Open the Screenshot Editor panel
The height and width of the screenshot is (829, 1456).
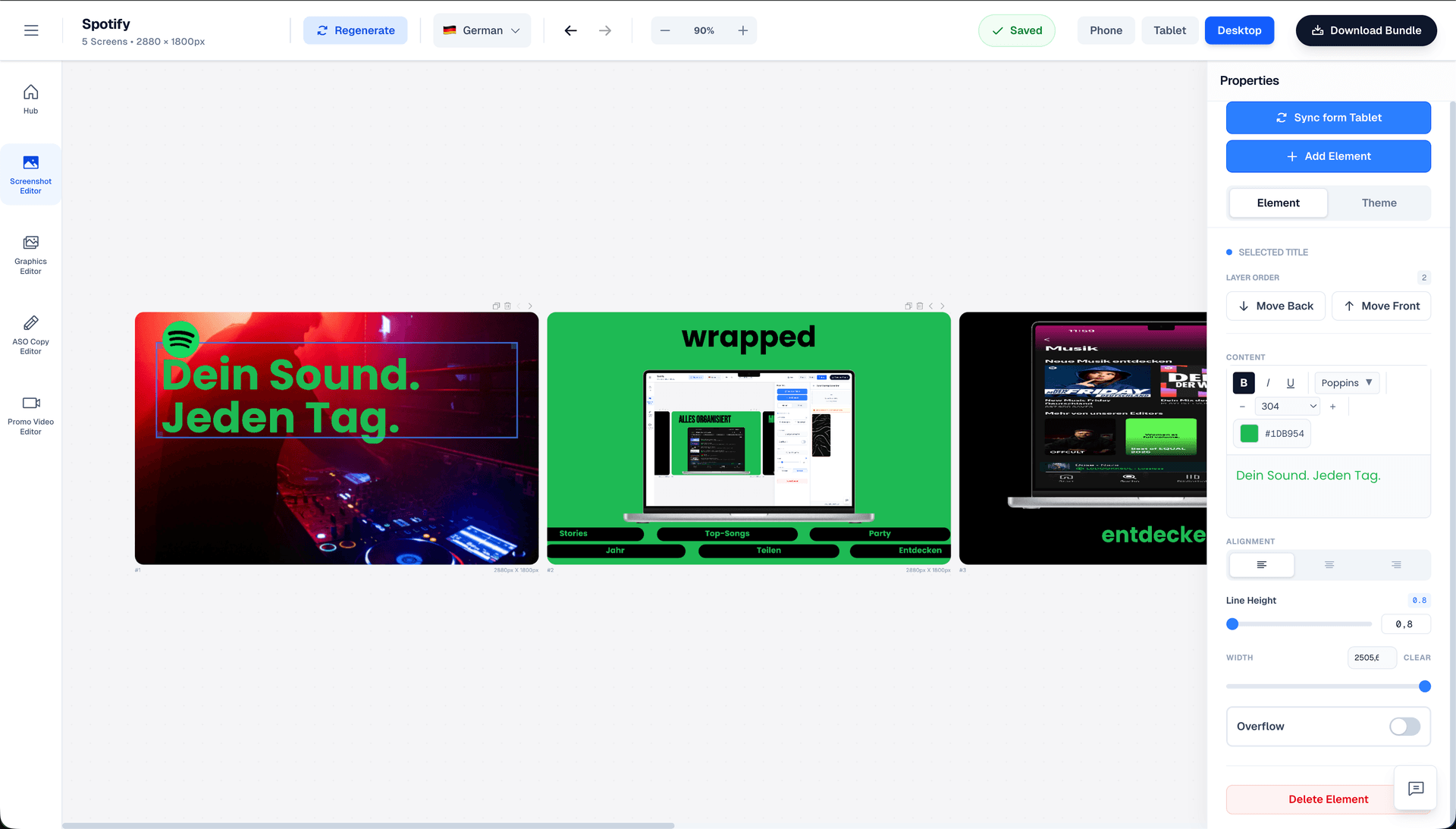tap(30, 174)
